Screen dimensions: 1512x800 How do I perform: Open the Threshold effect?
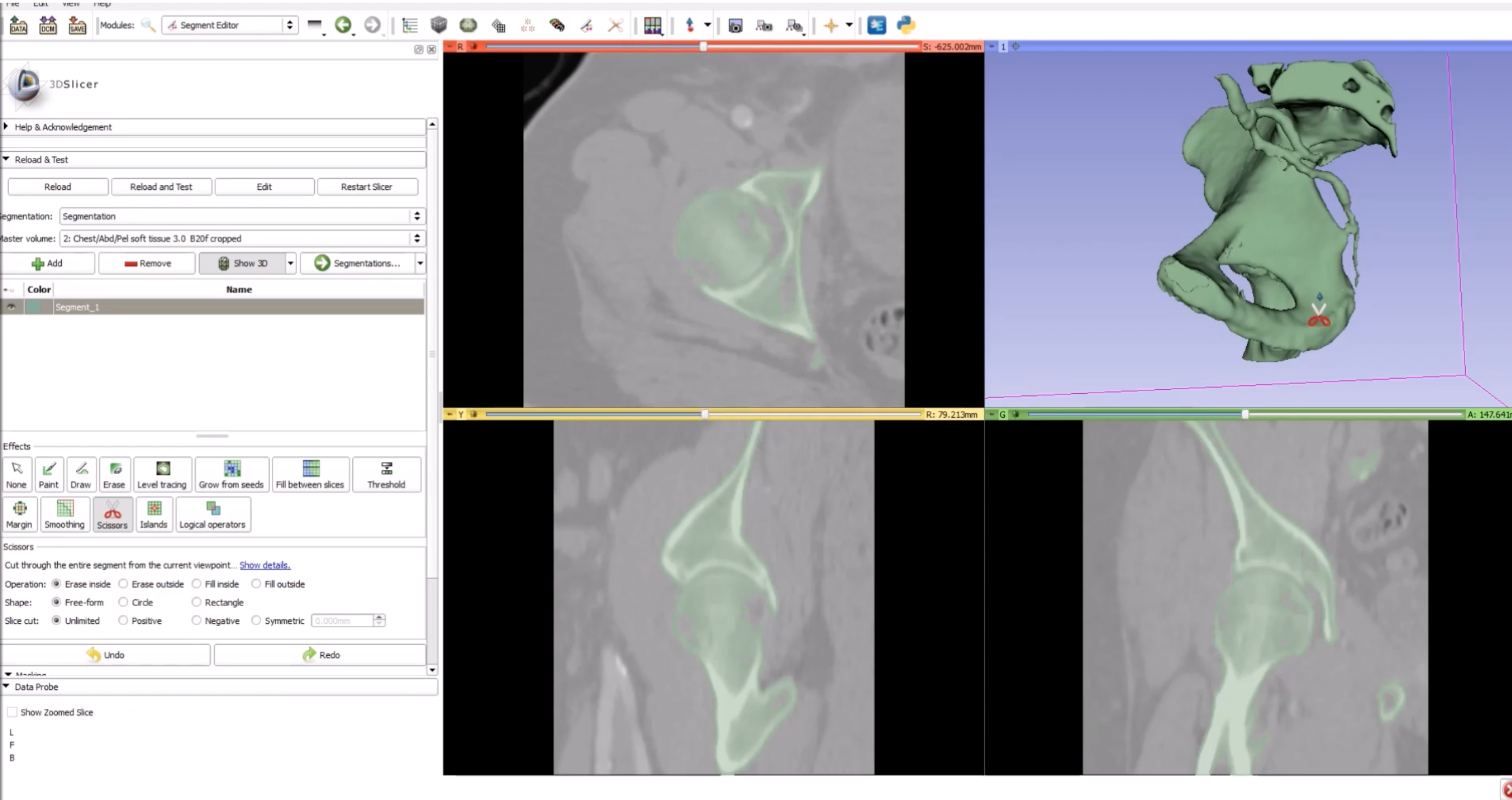pyautogui.click(x=386, y=474)
